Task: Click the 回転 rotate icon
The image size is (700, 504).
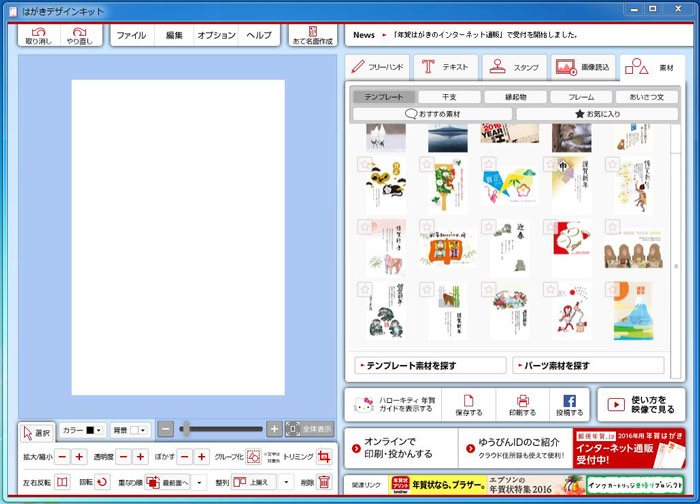Action: 102,482
